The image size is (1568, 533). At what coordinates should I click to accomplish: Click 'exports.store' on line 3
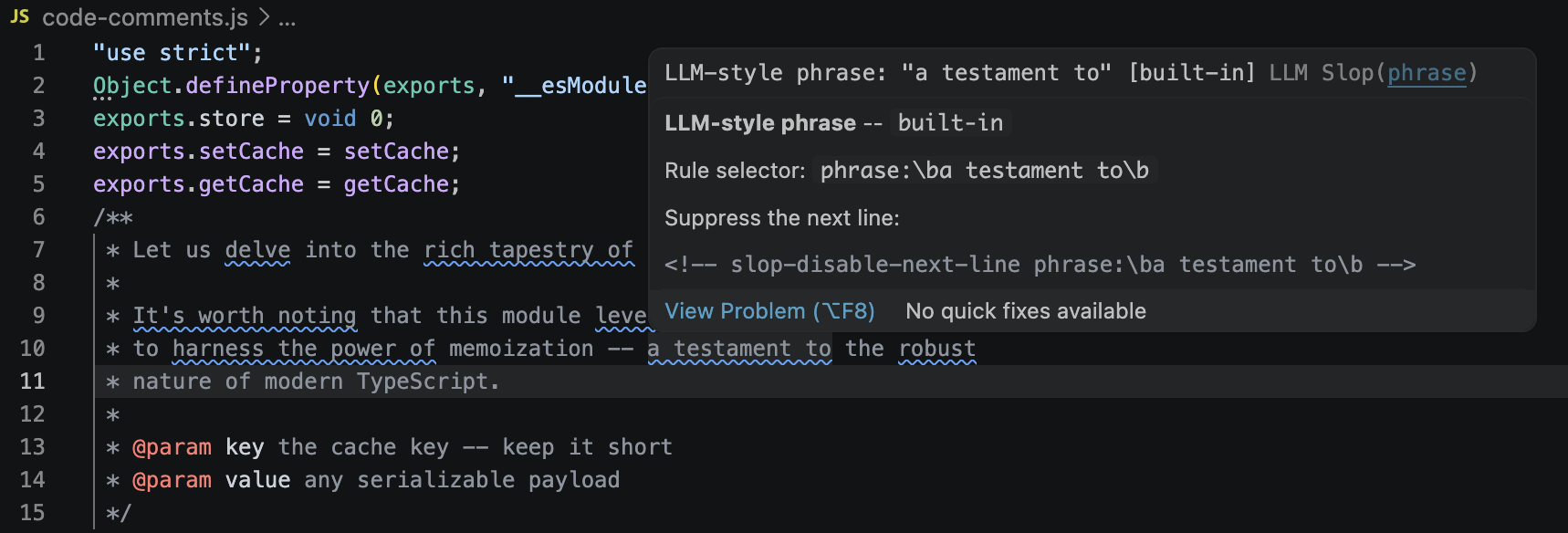[x=179, y=119]
